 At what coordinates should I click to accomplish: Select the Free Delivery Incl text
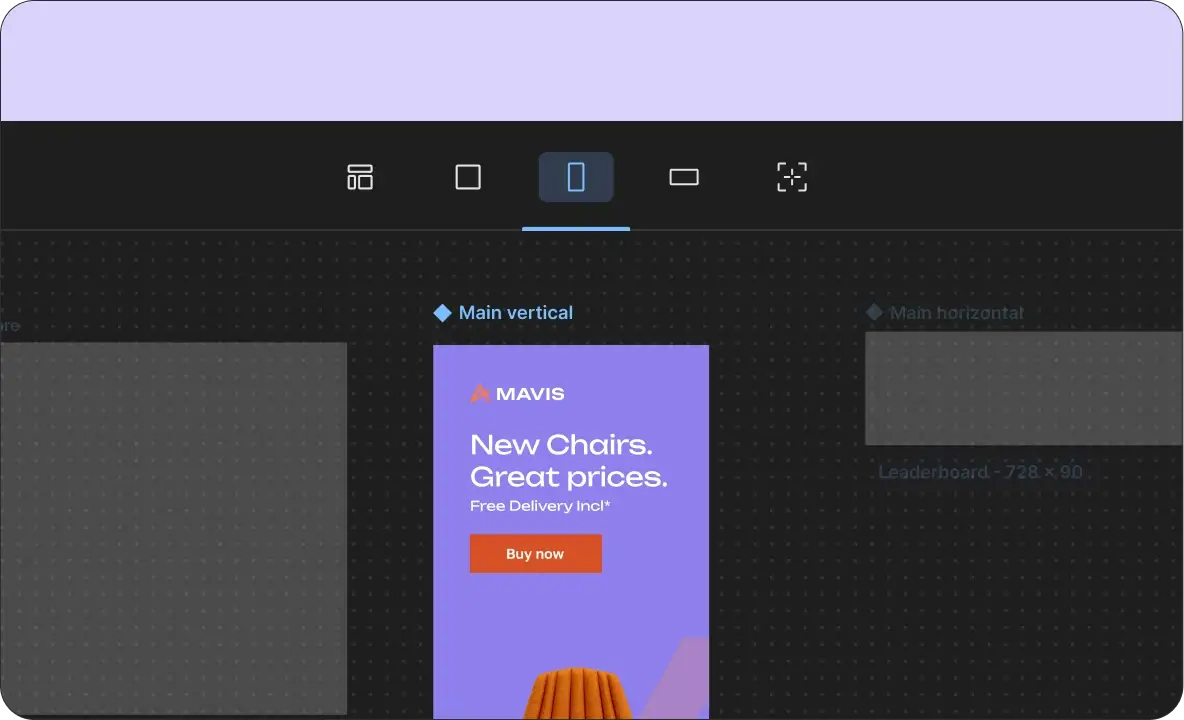[539, 505]
